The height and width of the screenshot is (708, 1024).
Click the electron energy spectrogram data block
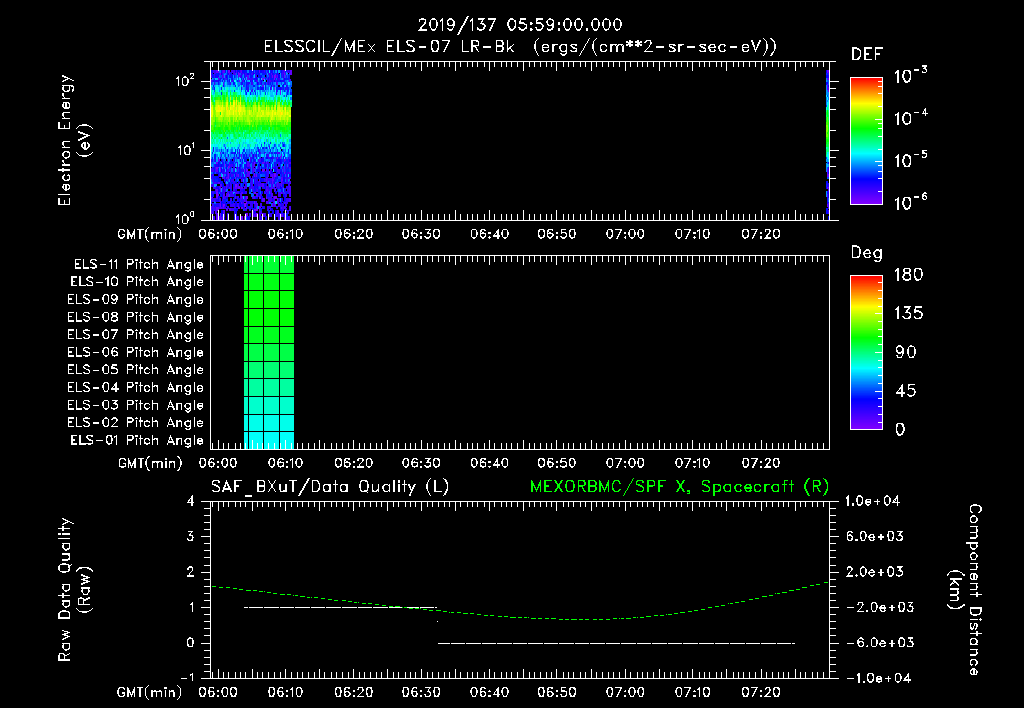click(251, 144)
